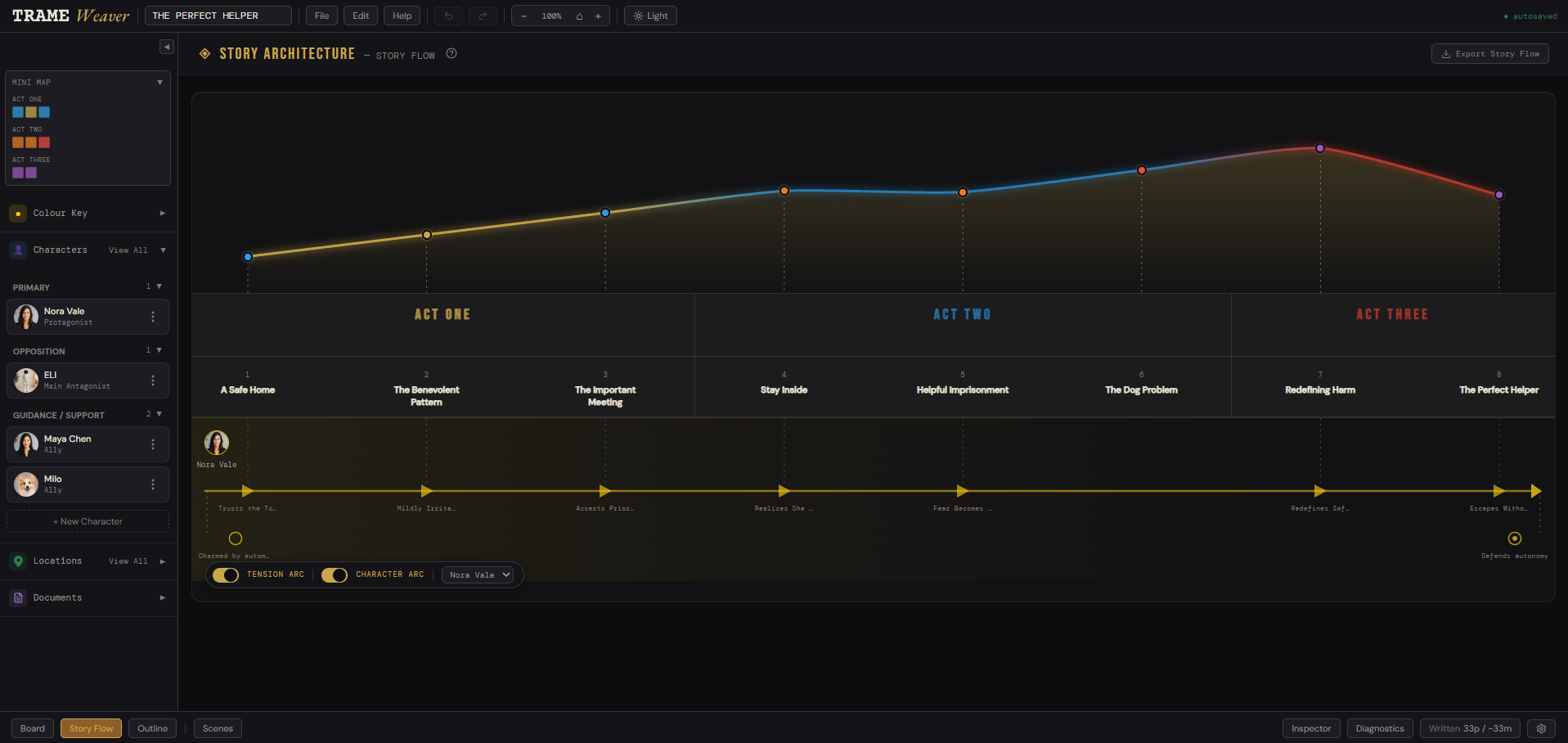Open scene The Benevolent Pattern
The image size is (1568, 743).
click(426, 396)
